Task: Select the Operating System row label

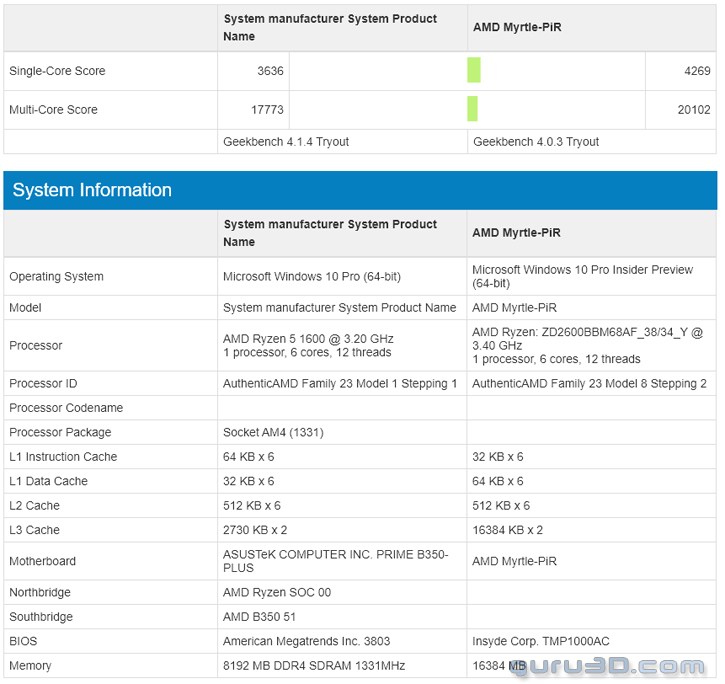Action: click(56, 277)
